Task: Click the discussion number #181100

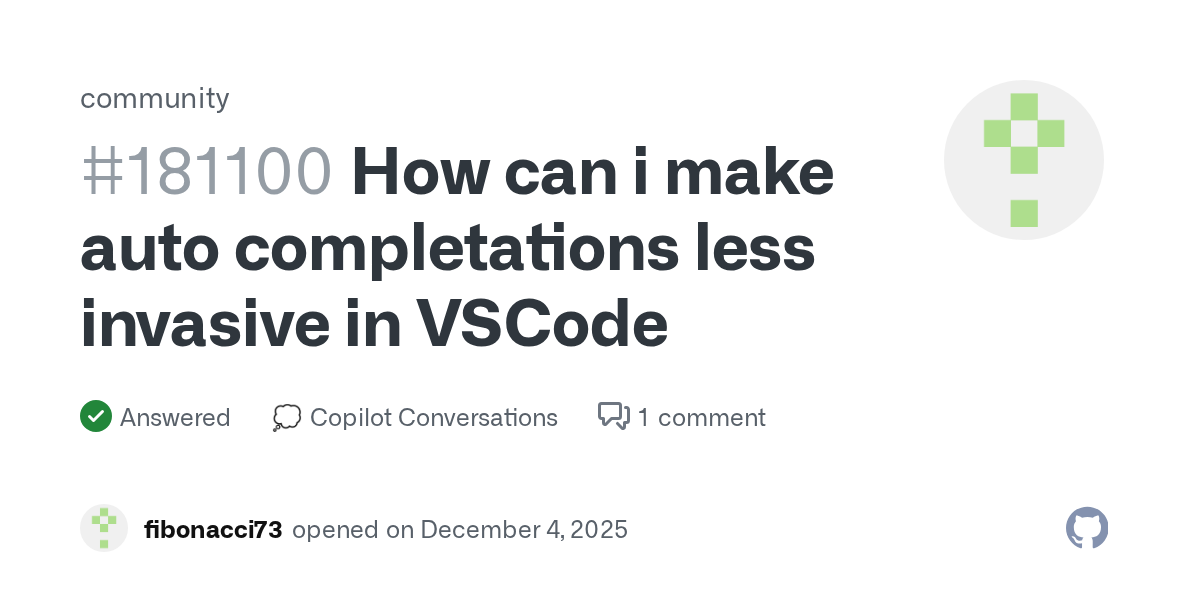Action: pyautogui.click(x=205, y=172)
